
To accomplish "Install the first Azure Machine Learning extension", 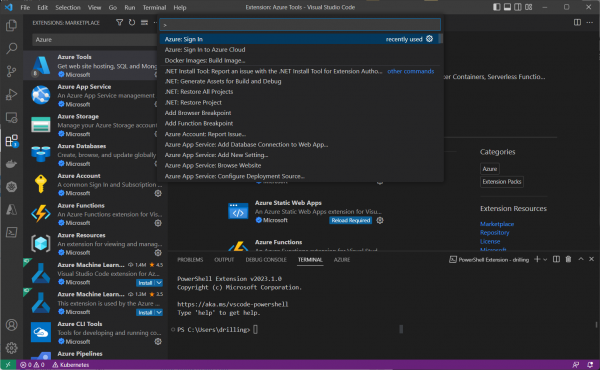I will point(145,283).
